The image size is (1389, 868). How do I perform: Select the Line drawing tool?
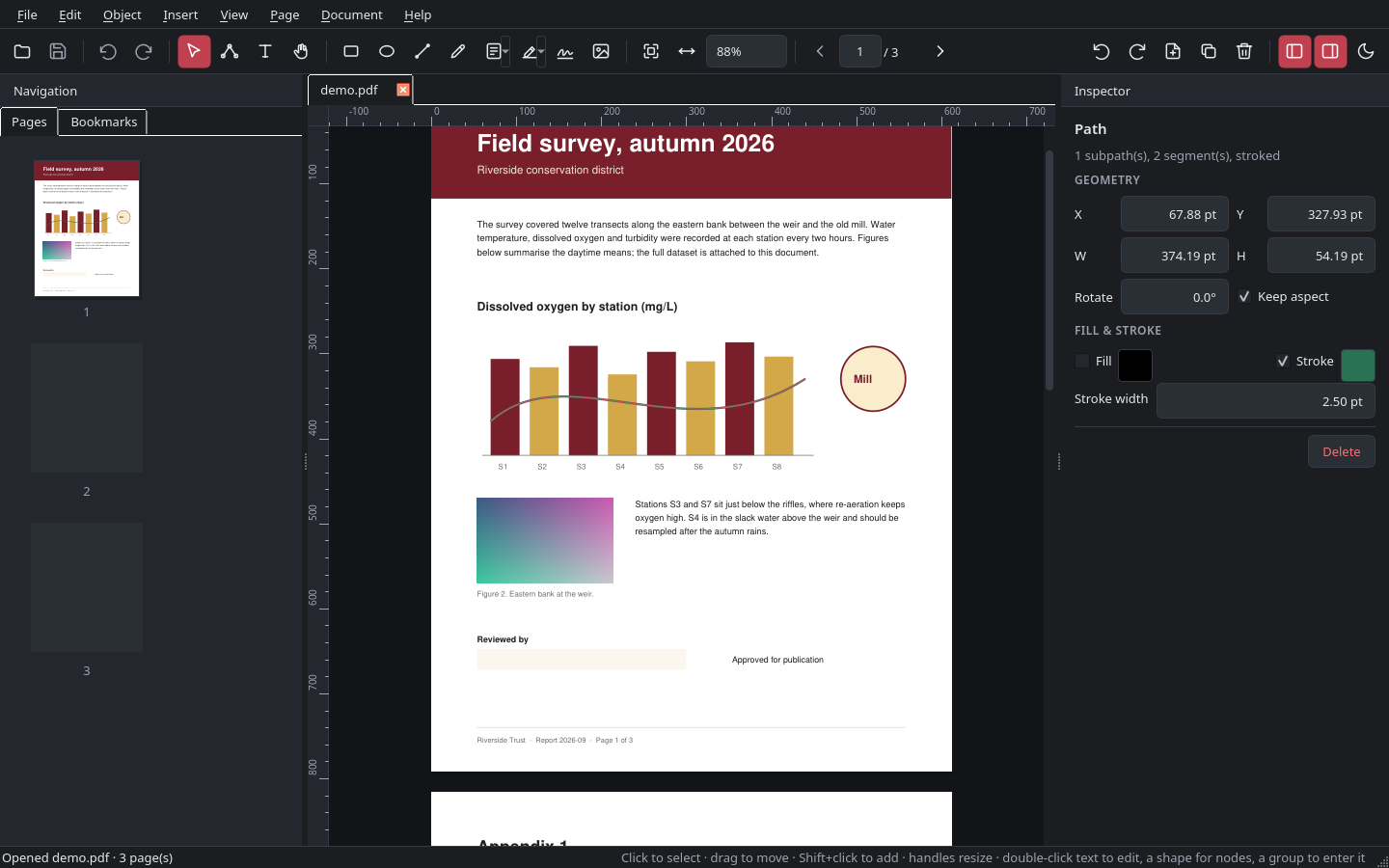pos(422,51)
